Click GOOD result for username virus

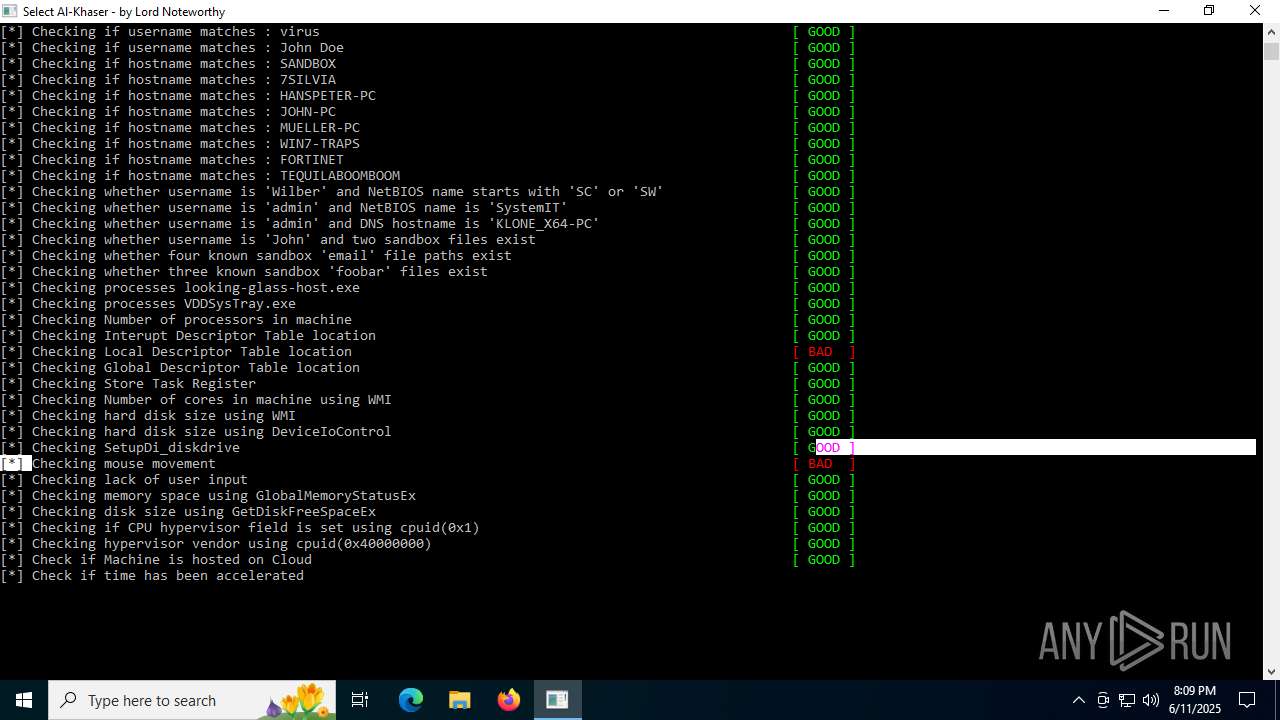click(x=824, y=31)
